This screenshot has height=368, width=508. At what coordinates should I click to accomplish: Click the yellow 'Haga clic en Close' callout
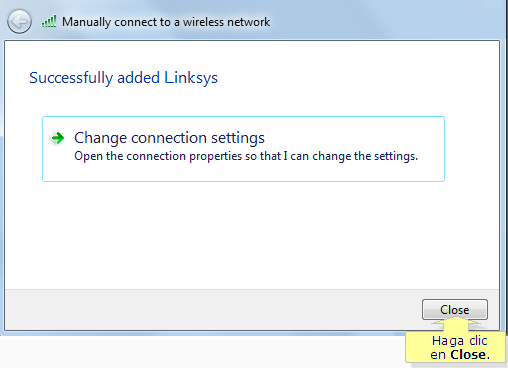(455, 347)
